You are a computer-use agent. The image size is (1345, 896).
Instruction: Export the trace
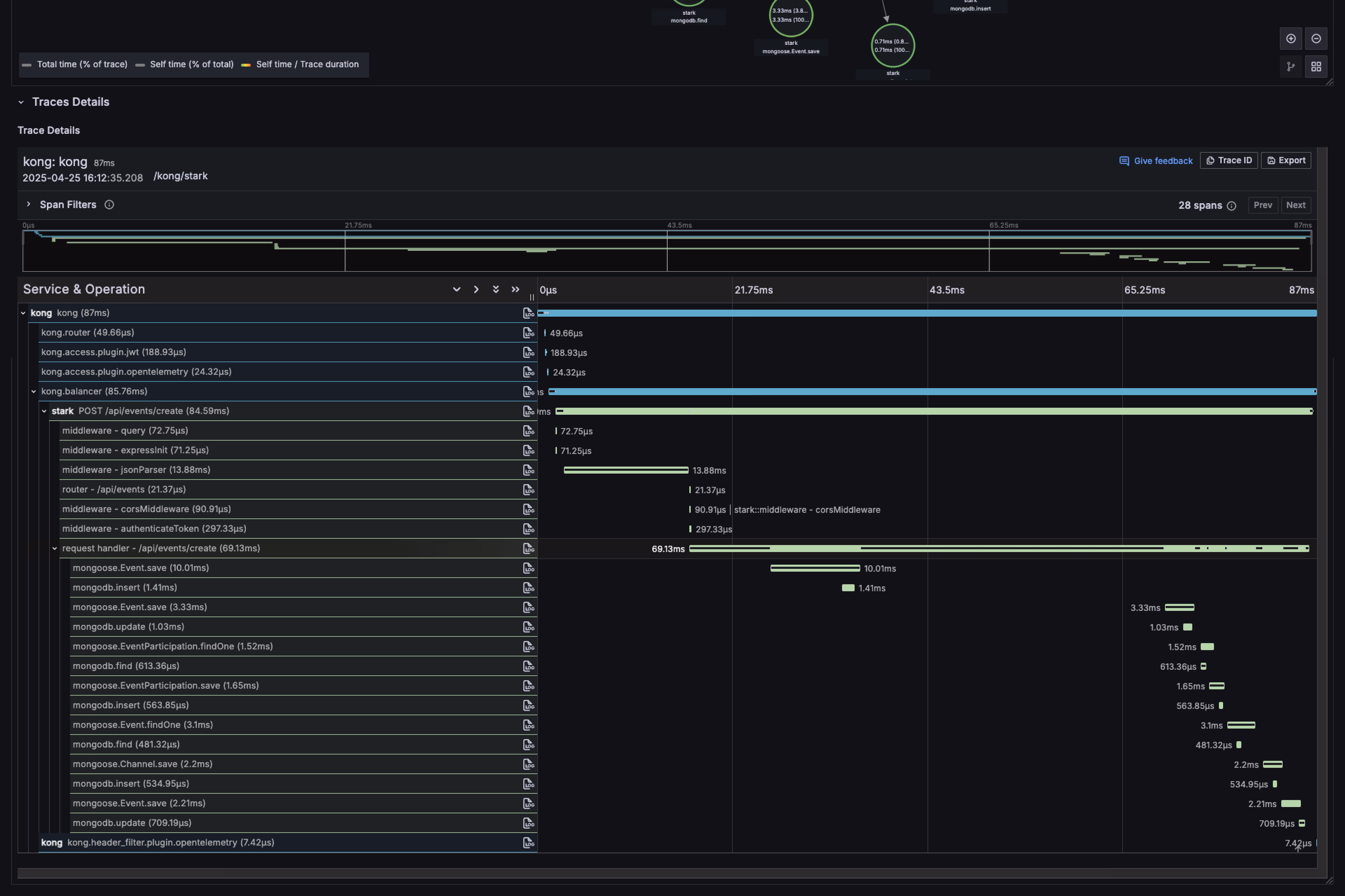[1286, 160]
